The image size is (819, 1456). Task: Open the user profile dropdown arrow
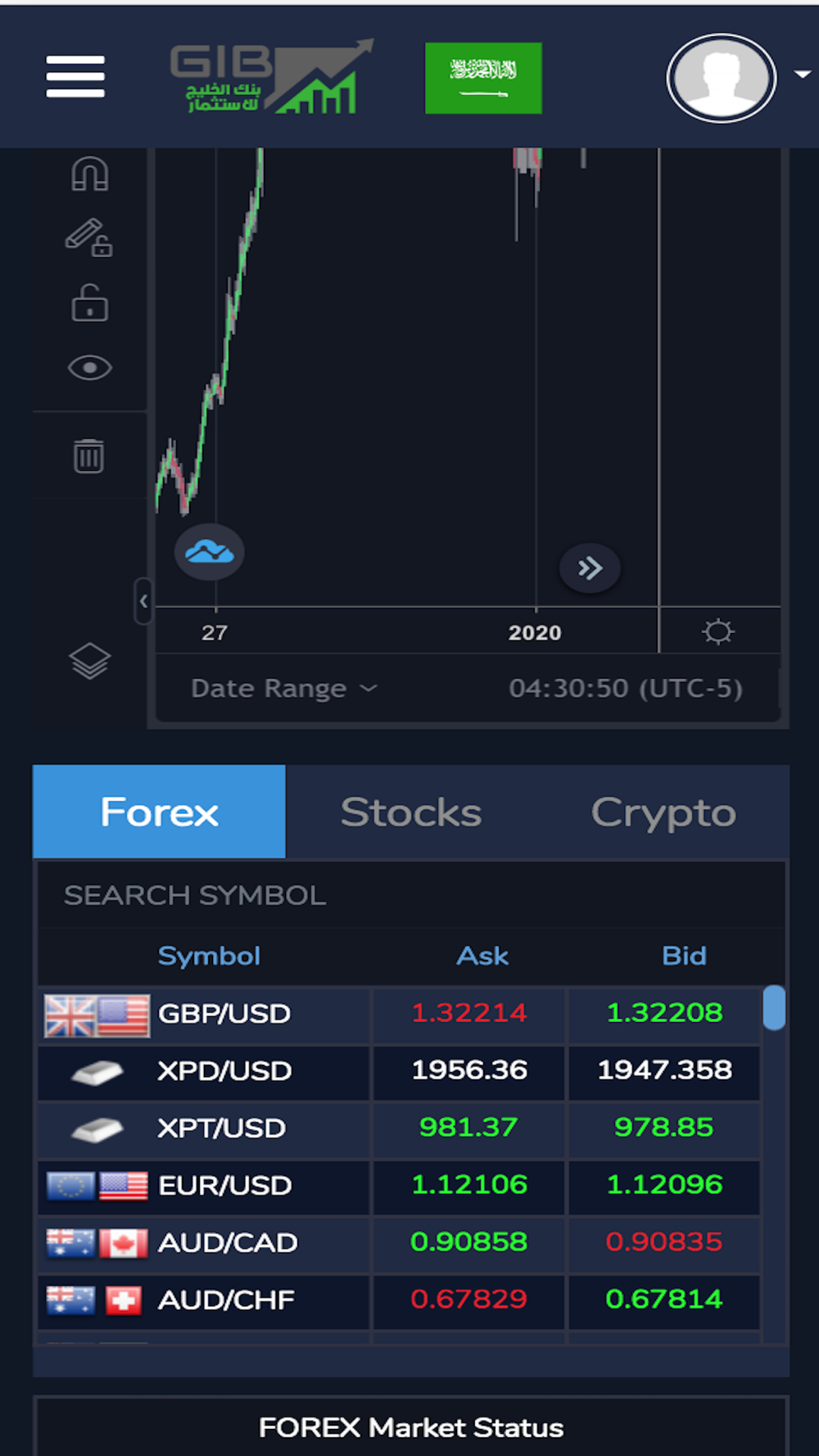803,75
